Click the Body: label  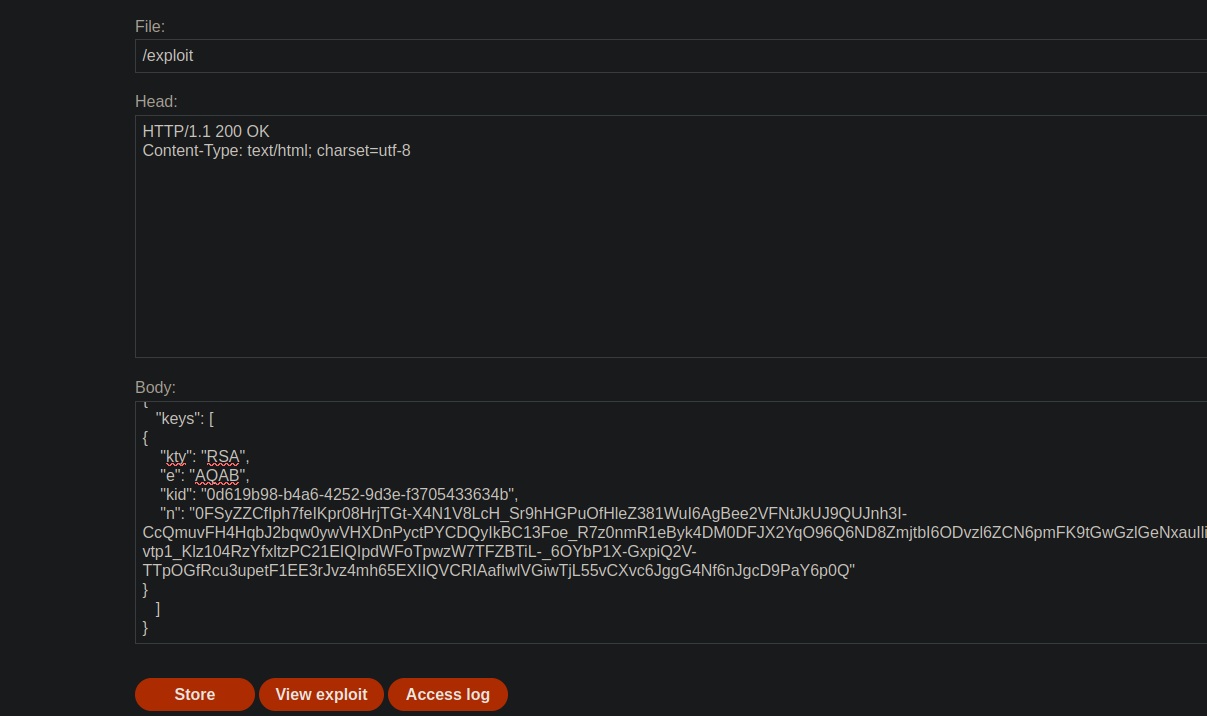pyautogui.click(x=155, y=387)
